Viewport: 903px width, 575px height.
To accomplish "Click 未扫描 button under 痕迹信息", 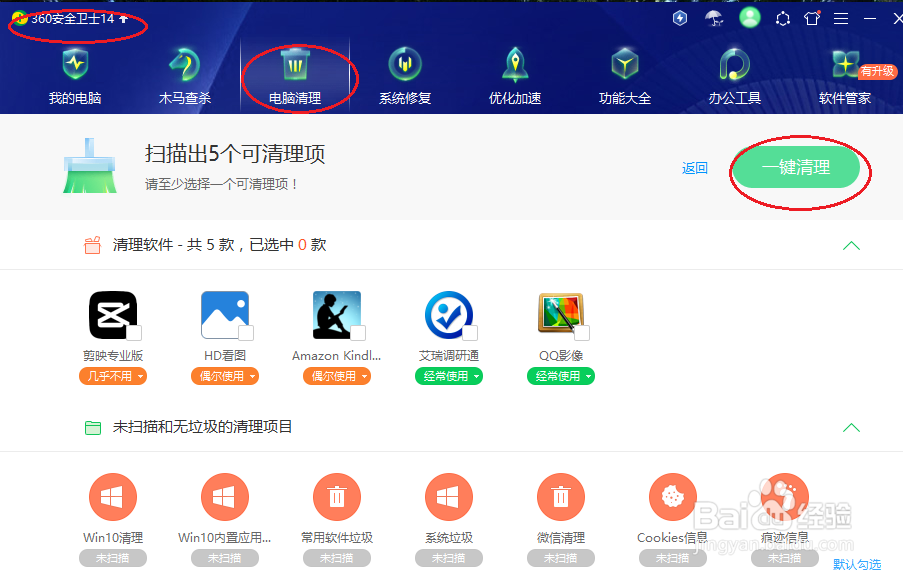I will pos(784,558).
